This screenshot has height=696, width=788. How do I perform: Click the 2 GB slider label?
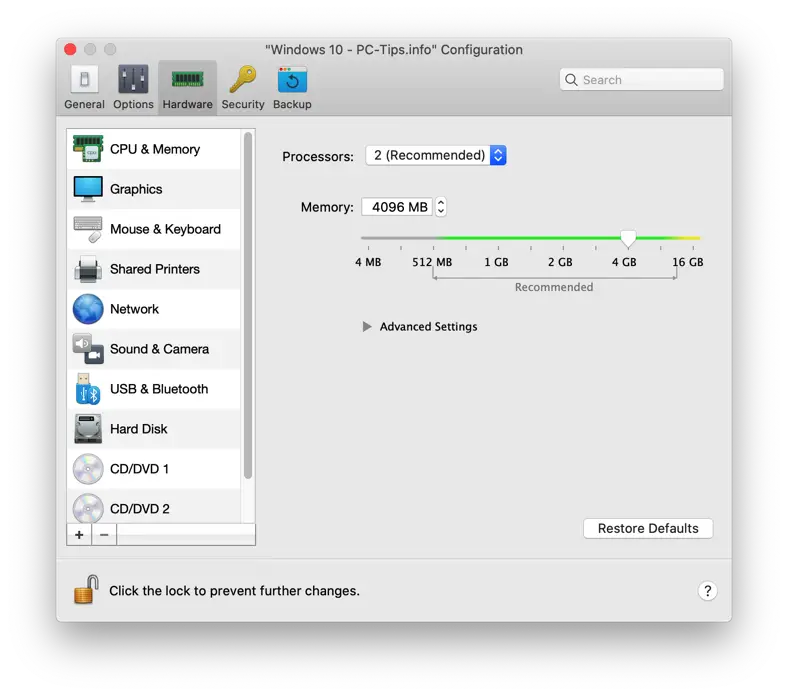560,262
